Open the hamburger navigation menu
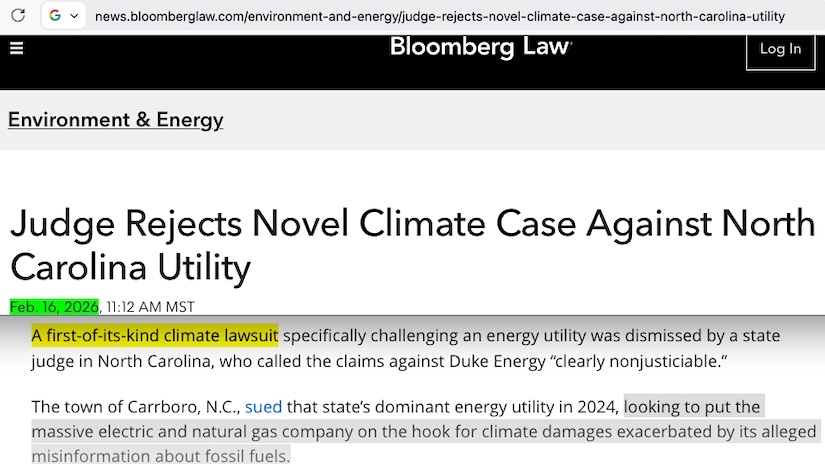 tap(16, 48)
